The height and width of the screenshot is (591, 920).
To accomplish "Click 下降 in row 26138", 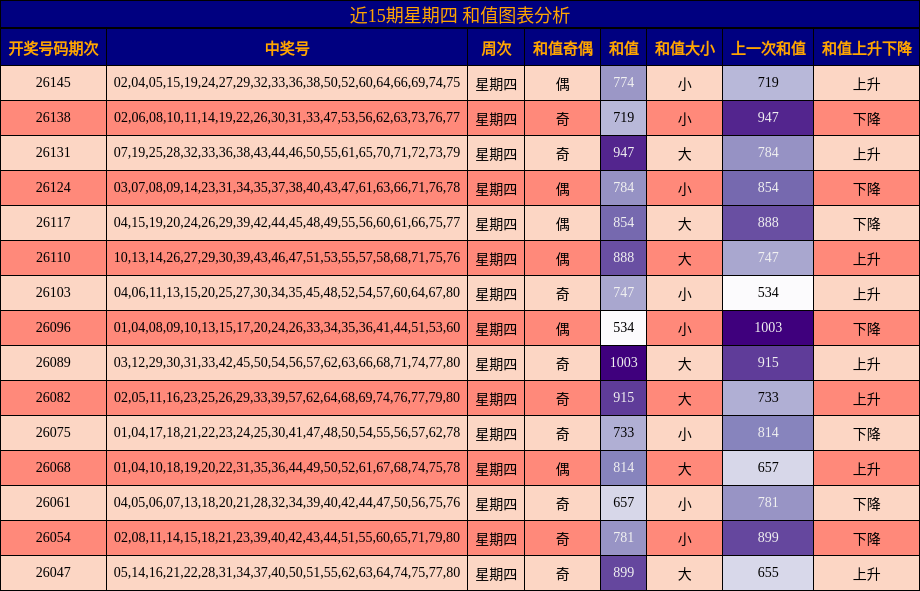I will (x=867, y=119).
